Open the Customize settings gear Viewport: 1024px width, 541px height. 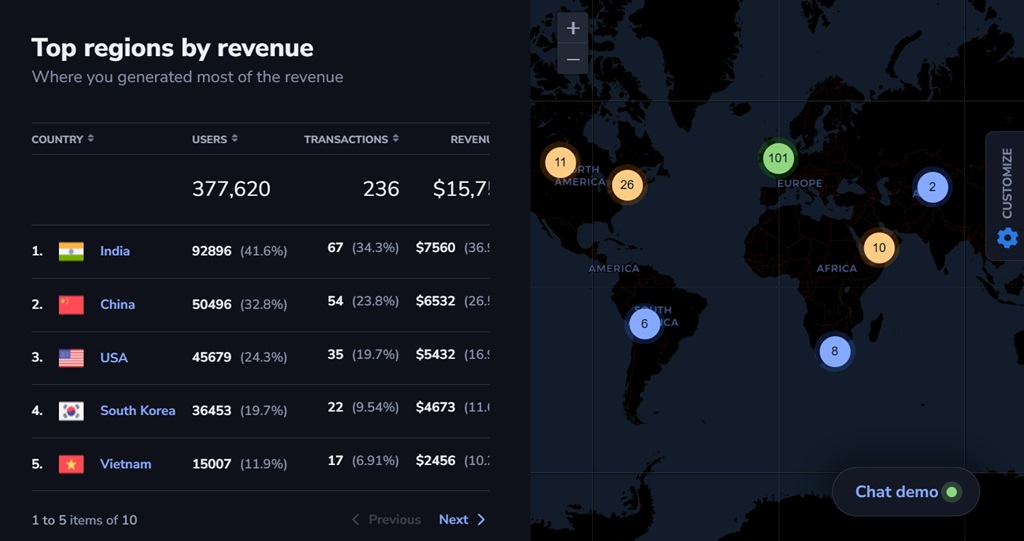(x=1007, y=238)
